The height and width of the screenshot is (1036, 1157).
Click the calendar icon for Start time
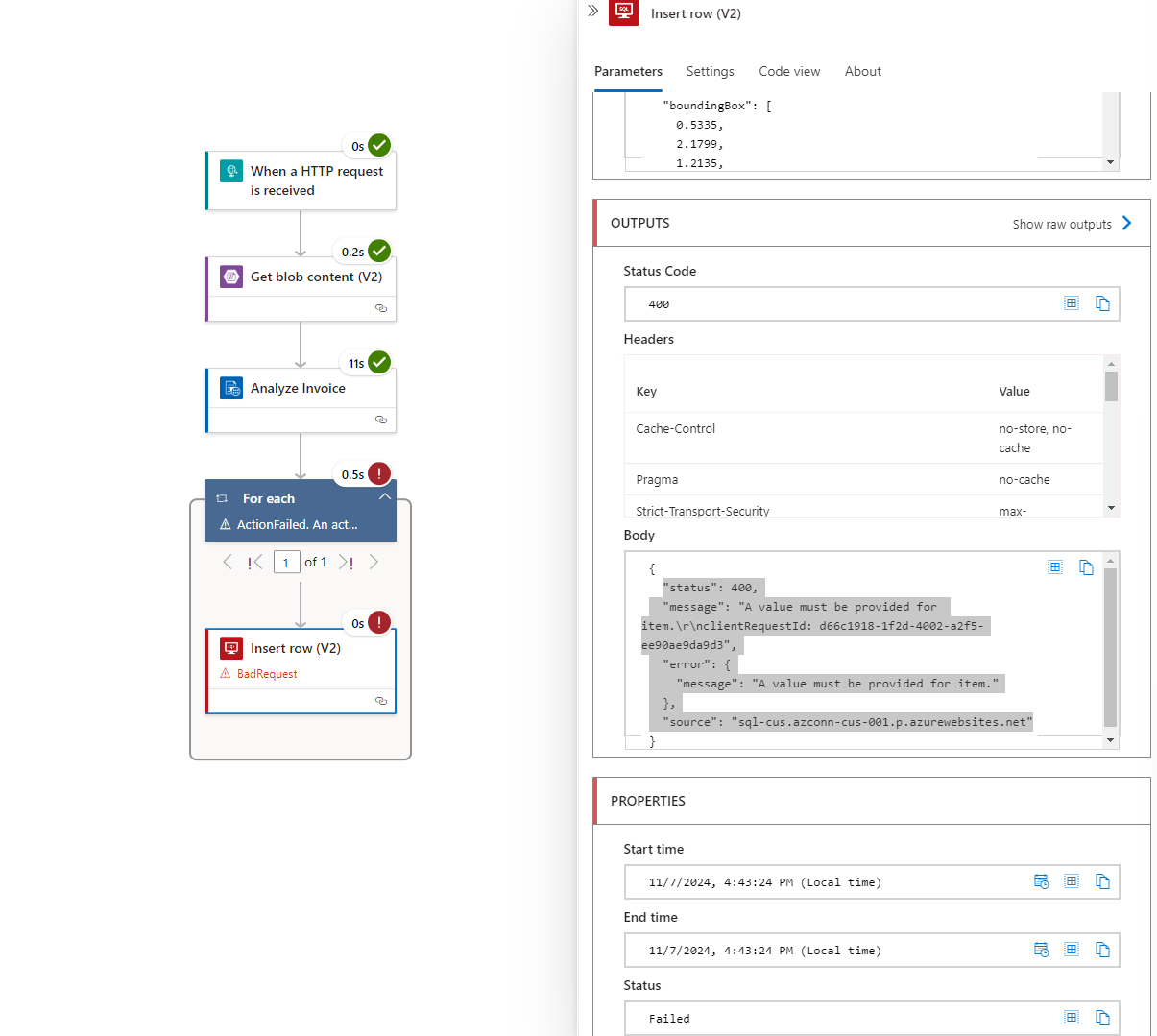pyautogui.click(x=1041, y=881)
